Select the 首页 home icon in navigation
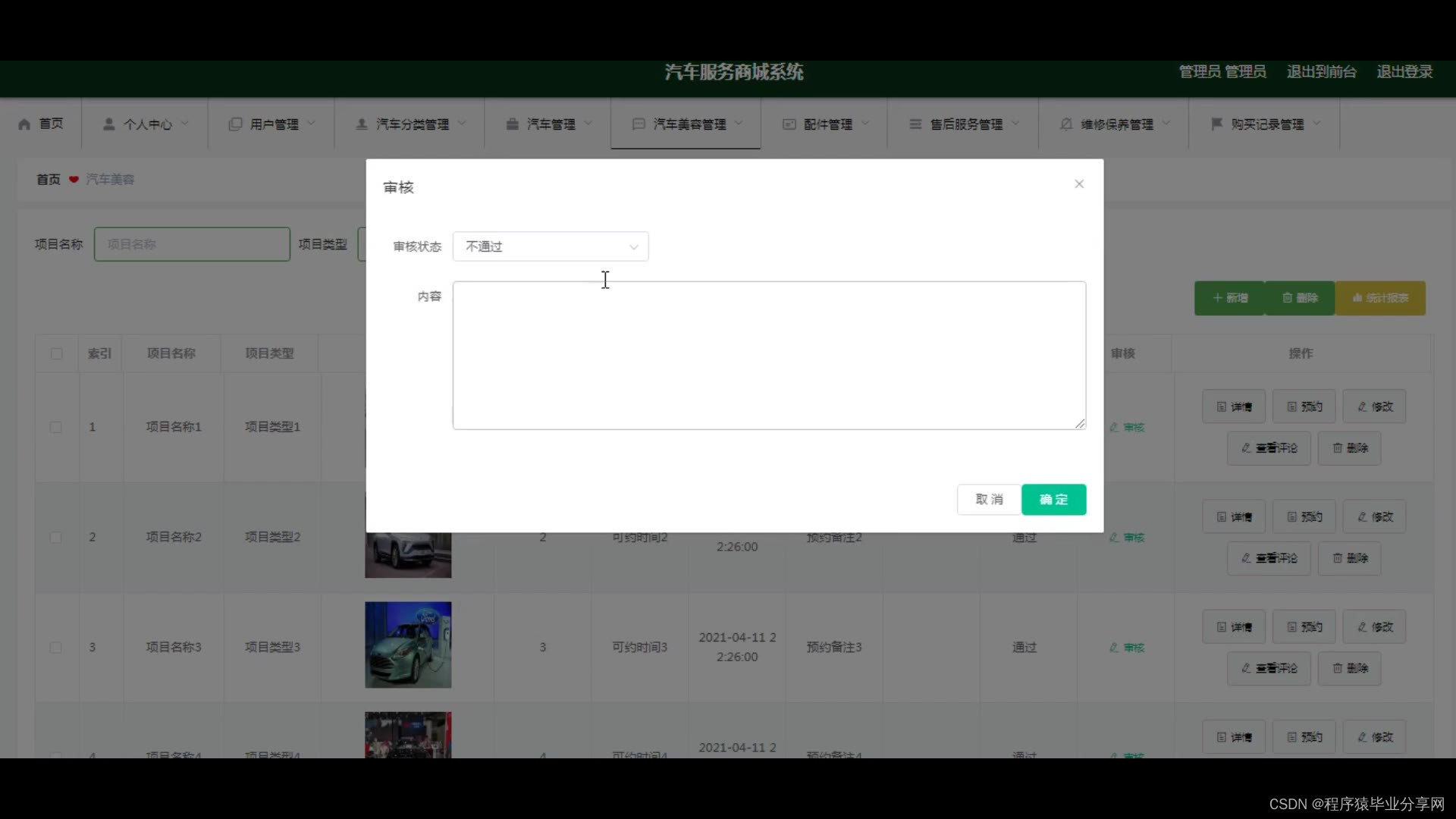This screenshot has width=1456, height=819. click(24, 124)
